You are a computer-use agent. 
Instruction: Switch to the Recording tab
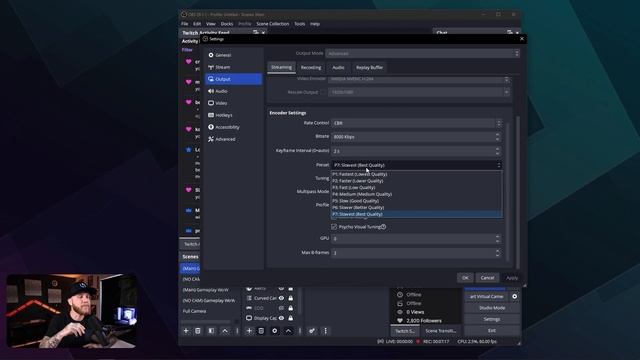point(311,67)
